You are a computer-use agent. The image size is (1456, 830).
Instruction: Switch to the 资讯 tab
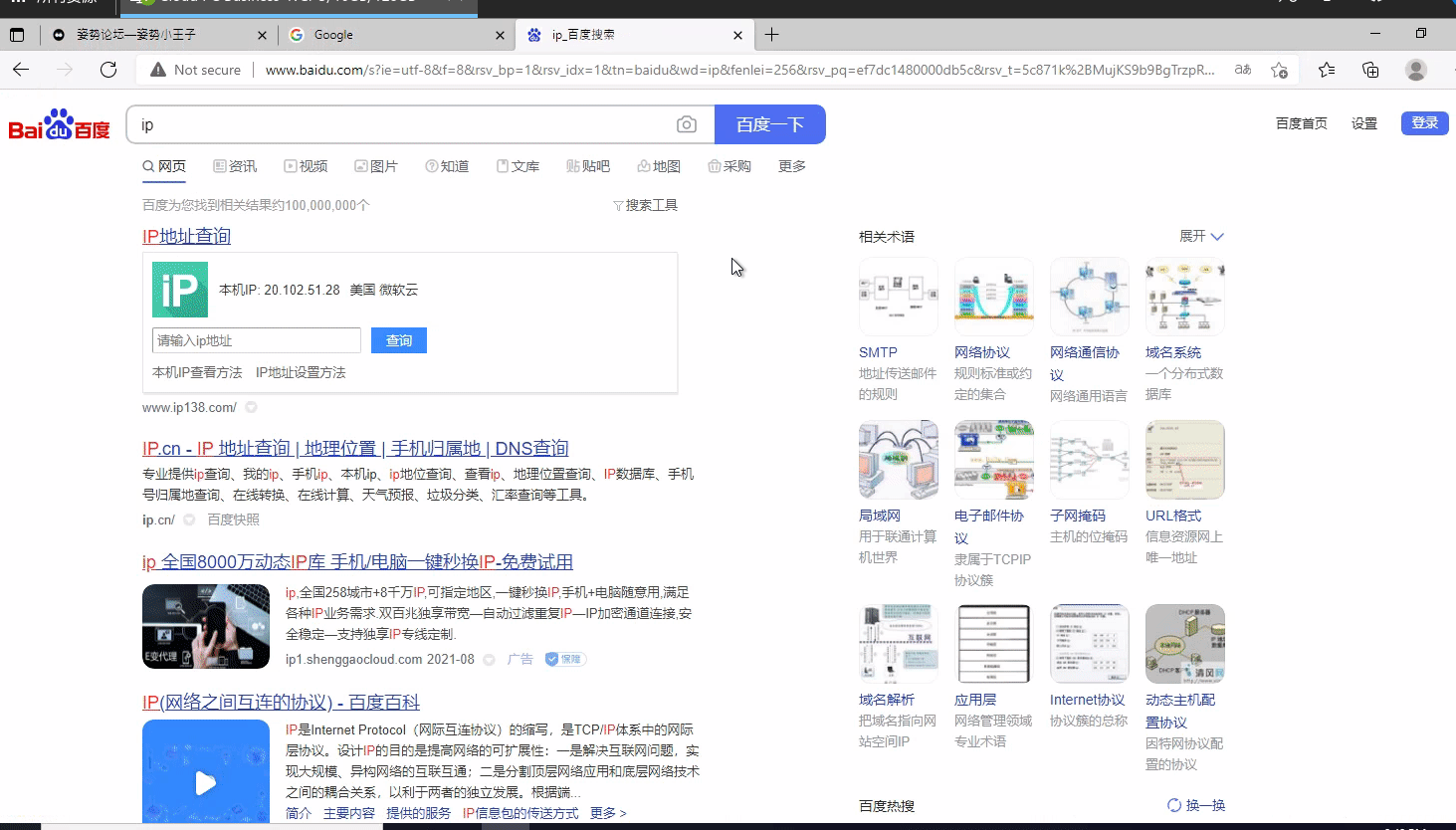pos(235,166)
